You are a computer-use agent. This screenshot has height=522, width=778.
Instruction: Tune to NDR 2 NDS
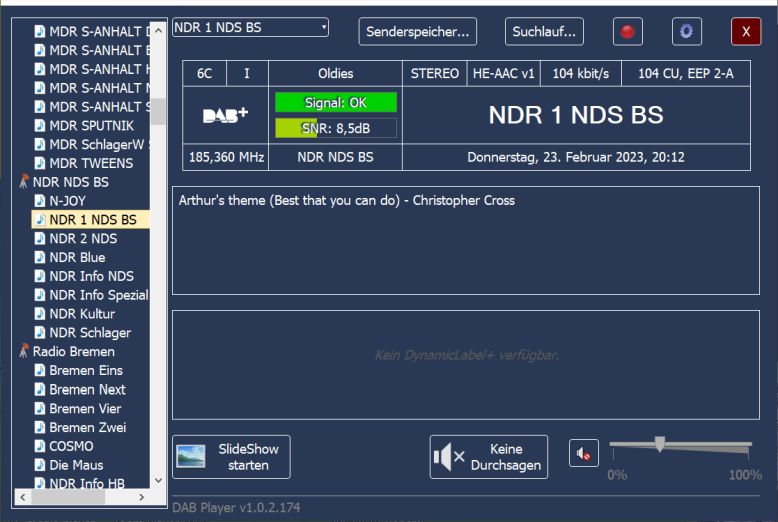(83, 239)
